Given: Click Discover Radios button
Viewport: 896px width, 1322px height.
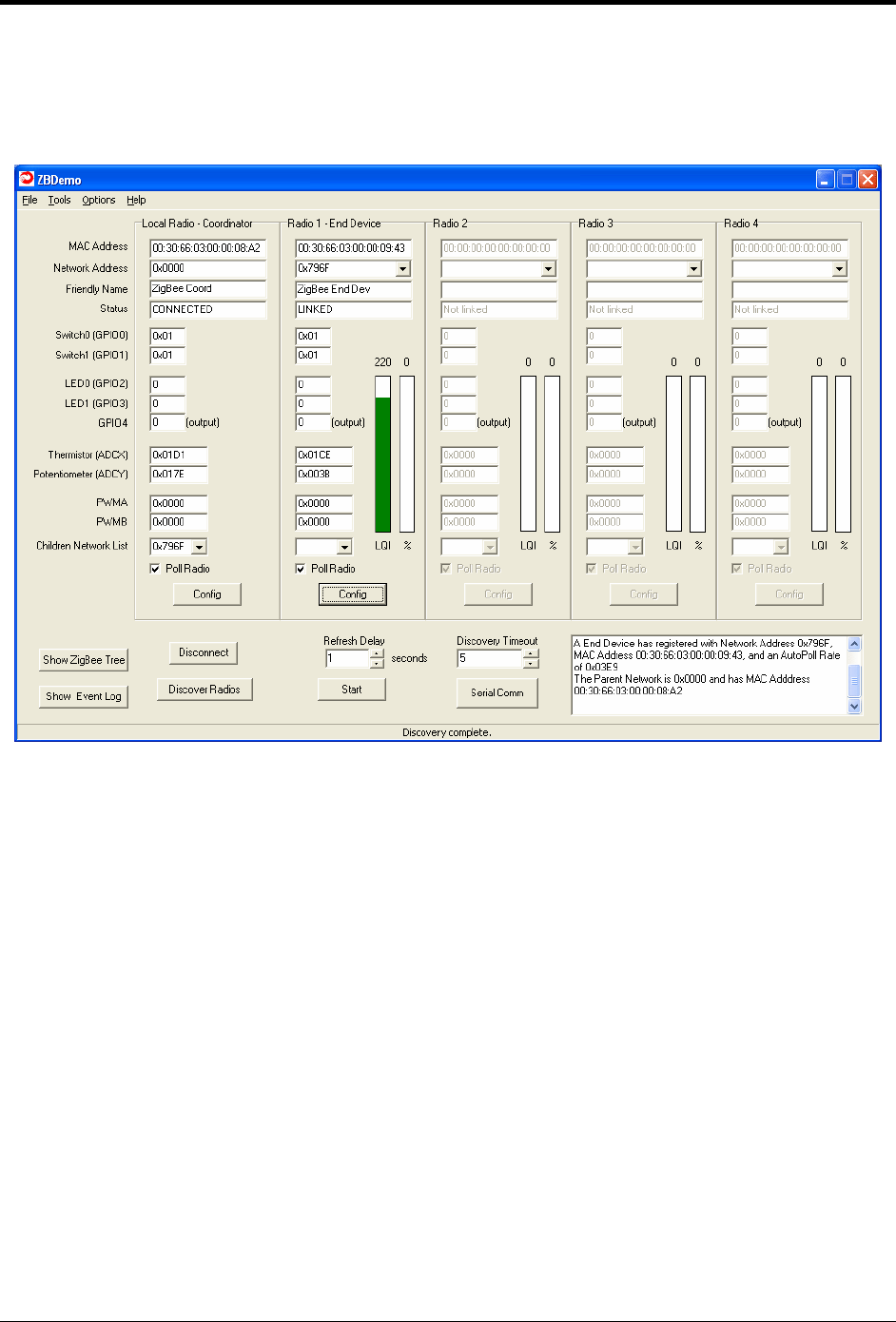Looking at the screenshot, I should point(205,690).
